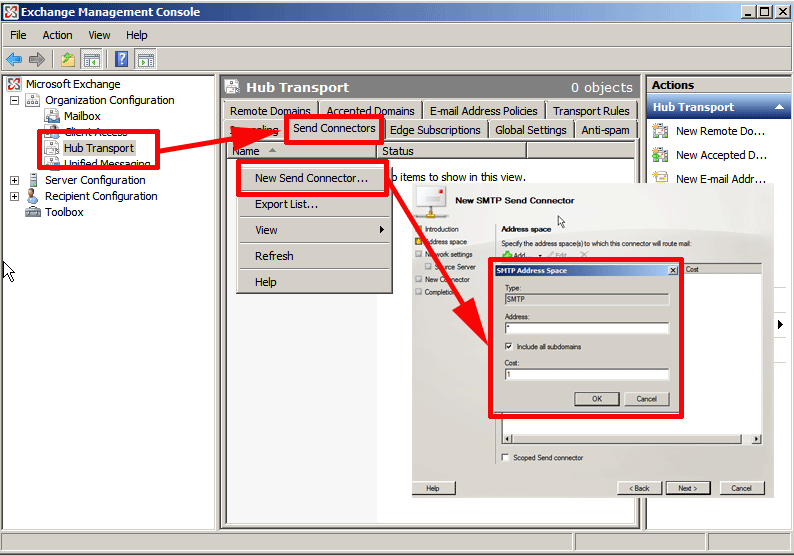The width and height of the screenshot is (794, 556).
Task: Click the Type field showing SMTP
Action: [587, 299]
